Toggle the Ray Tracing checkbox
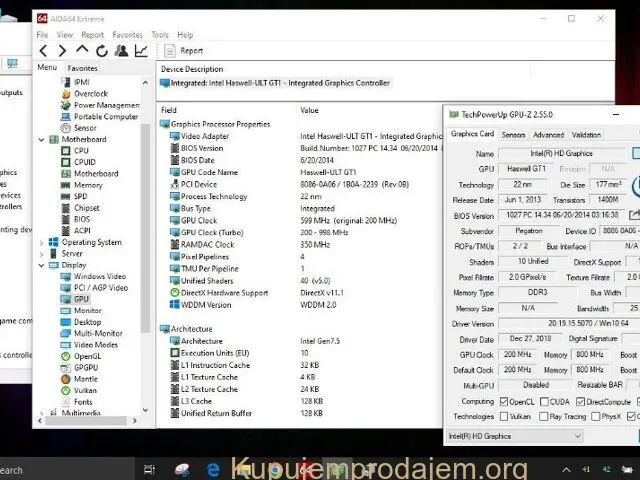The height and width of the screenshot is (480, 640). 543,416
